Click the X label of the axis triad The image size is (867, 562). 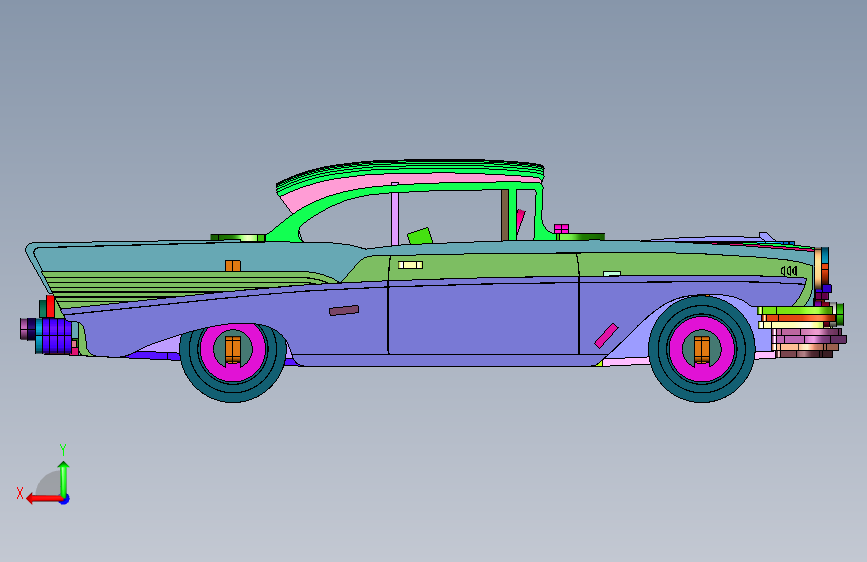(x=20, y=493)
